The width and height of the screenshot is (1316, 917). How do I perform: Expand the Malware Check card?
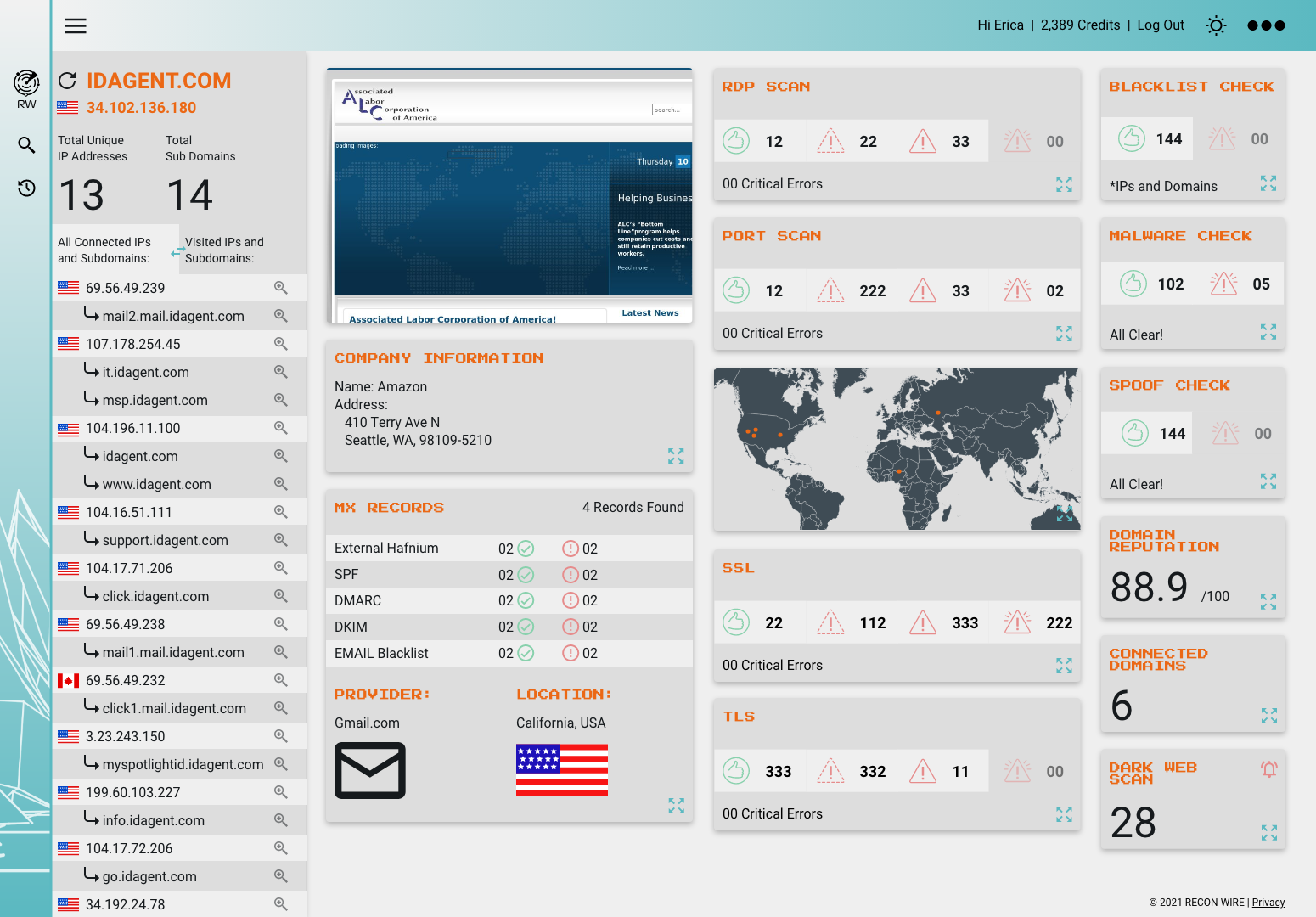click(x=1268, y=332)
